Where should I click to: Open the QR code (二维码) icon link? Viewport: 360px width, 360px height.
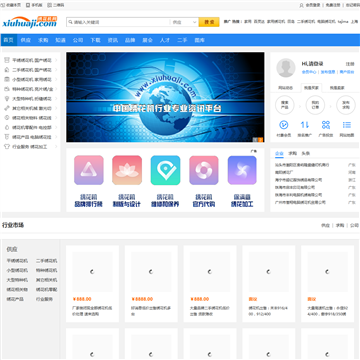pos(49,5)
